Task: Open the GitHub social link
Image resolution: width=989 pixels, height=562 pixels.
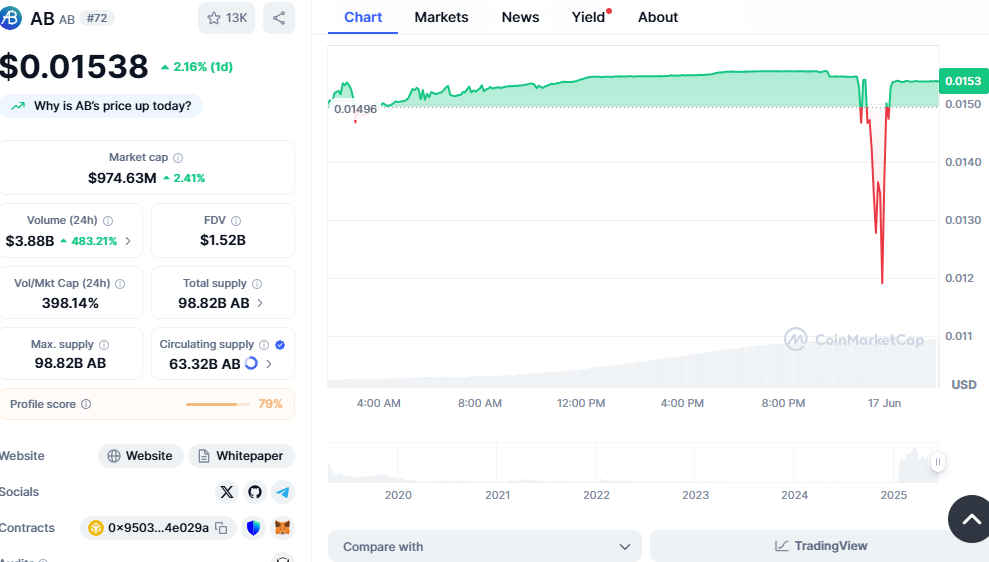Action: click(x=255, y=492)
